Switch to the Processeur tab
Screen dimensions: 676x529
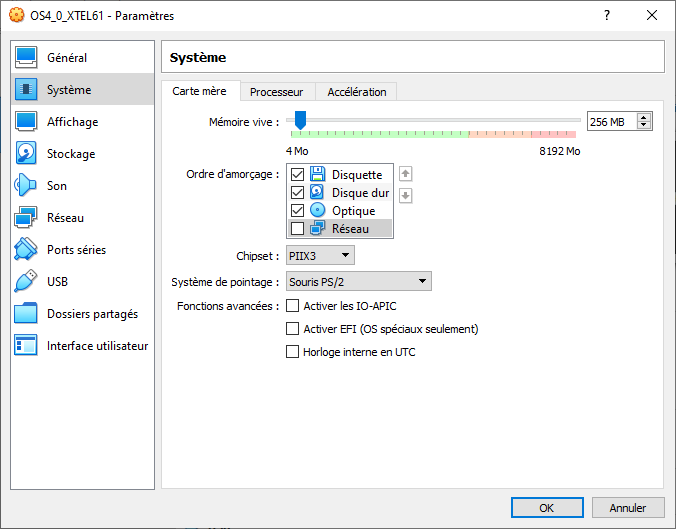276,92
